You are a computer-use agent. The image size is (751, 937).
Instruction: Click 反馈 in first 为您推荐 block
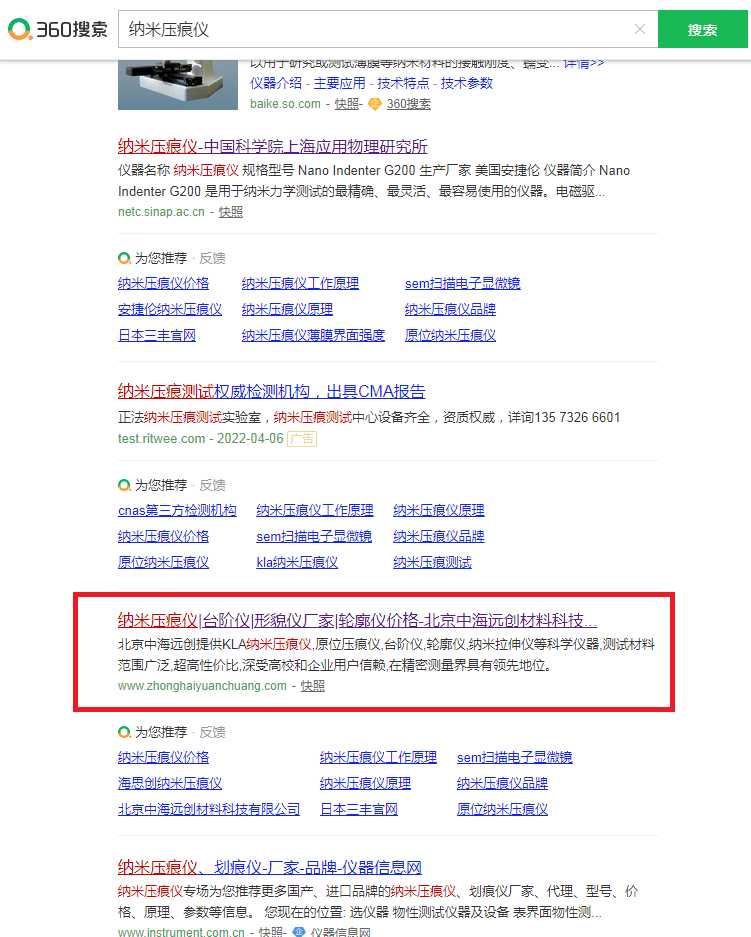click(212, 258)
